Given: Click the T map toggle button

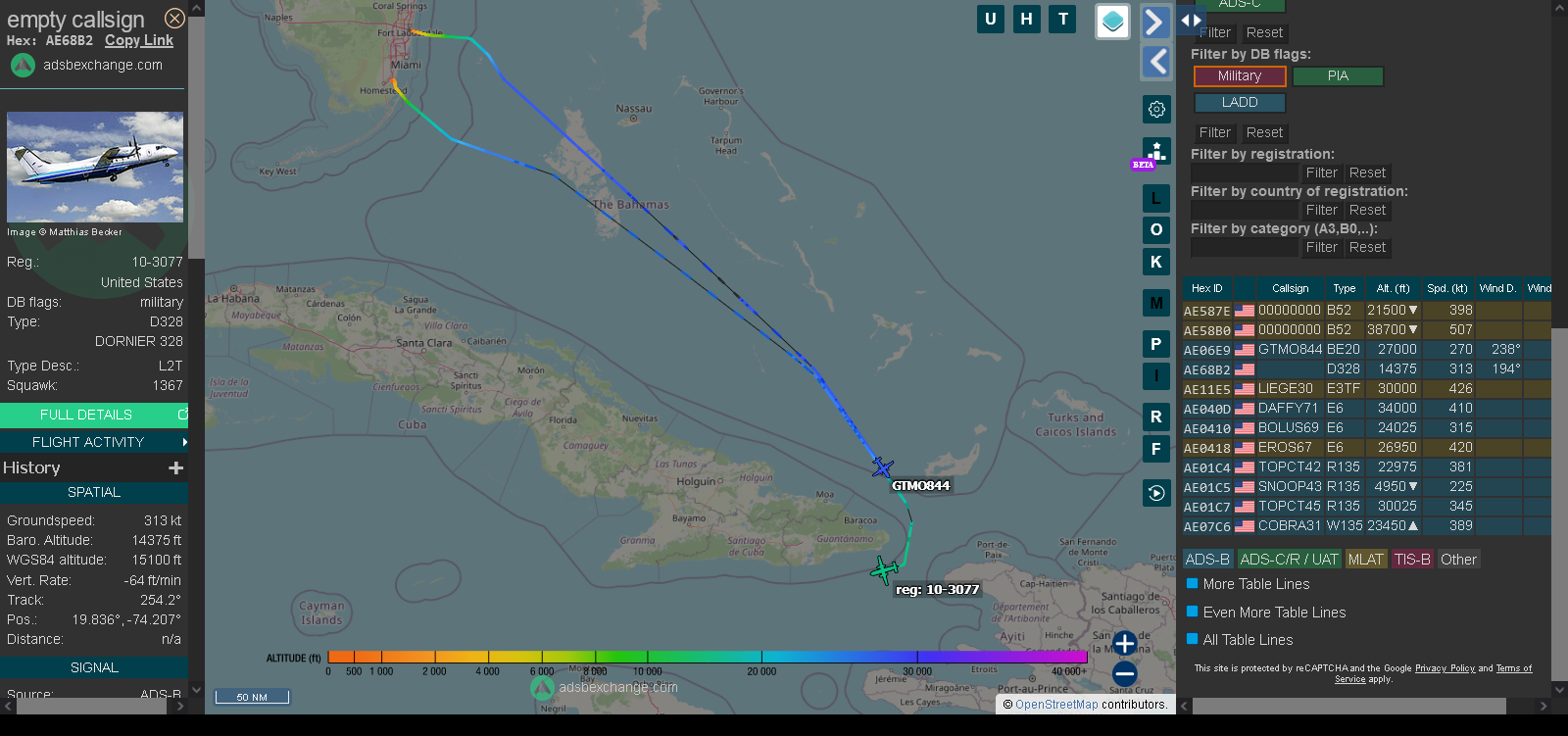Looking at the screenshot, I should point(1062,19).
